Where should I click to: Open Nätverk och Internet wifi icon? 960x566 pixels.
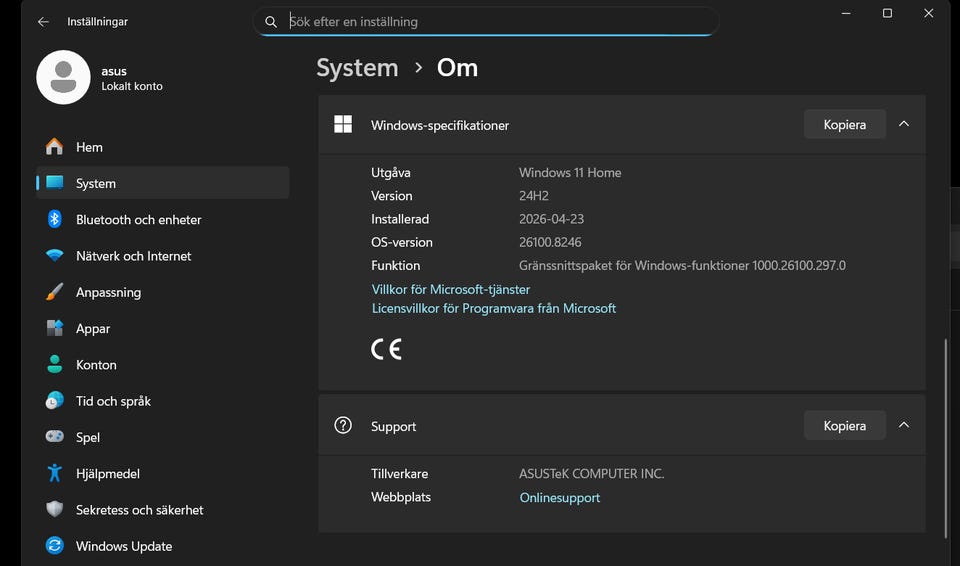pyautogui.click(x=55, y=256)
